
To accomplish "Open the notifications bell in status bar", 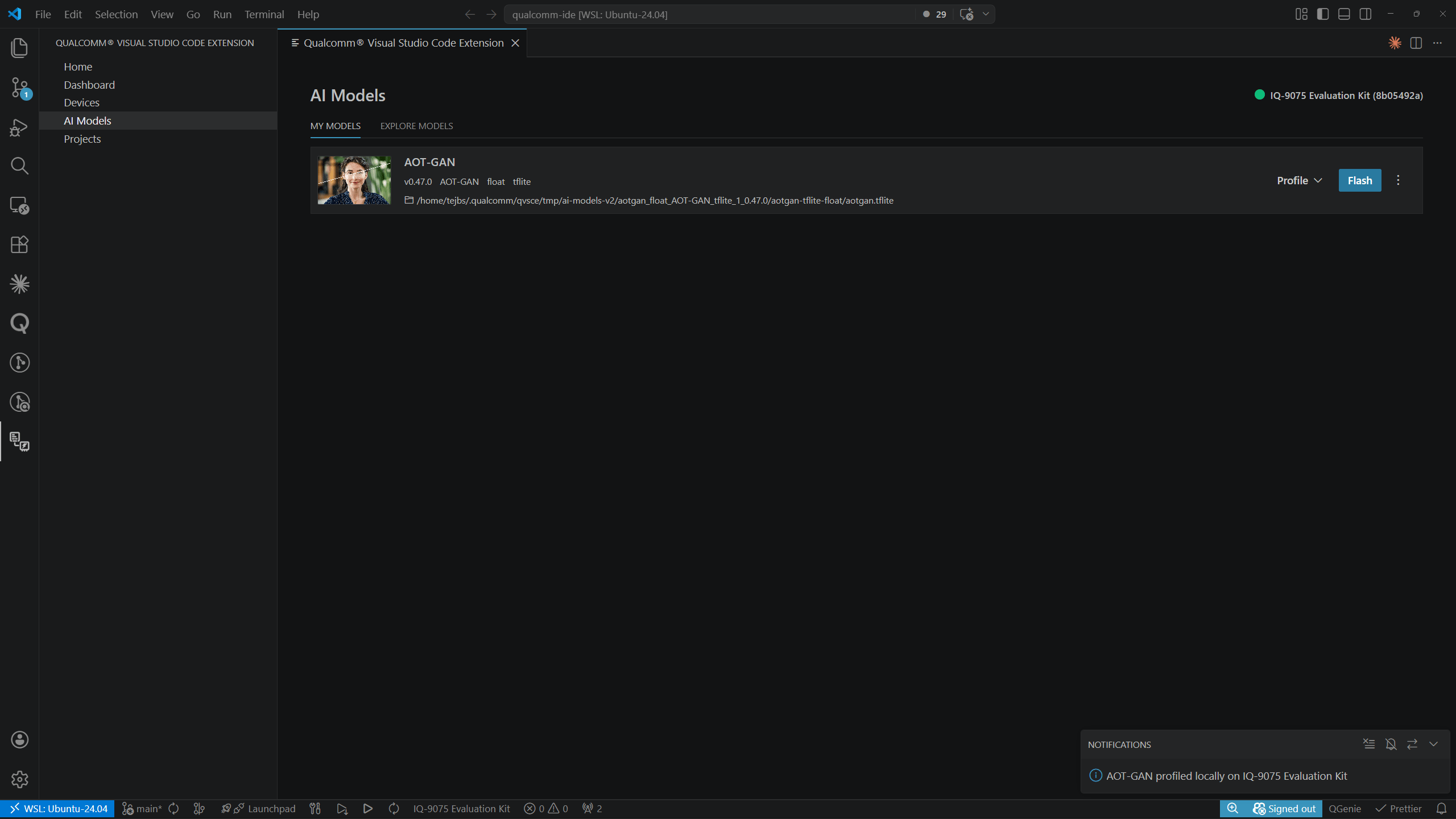I will (1441, 809).
